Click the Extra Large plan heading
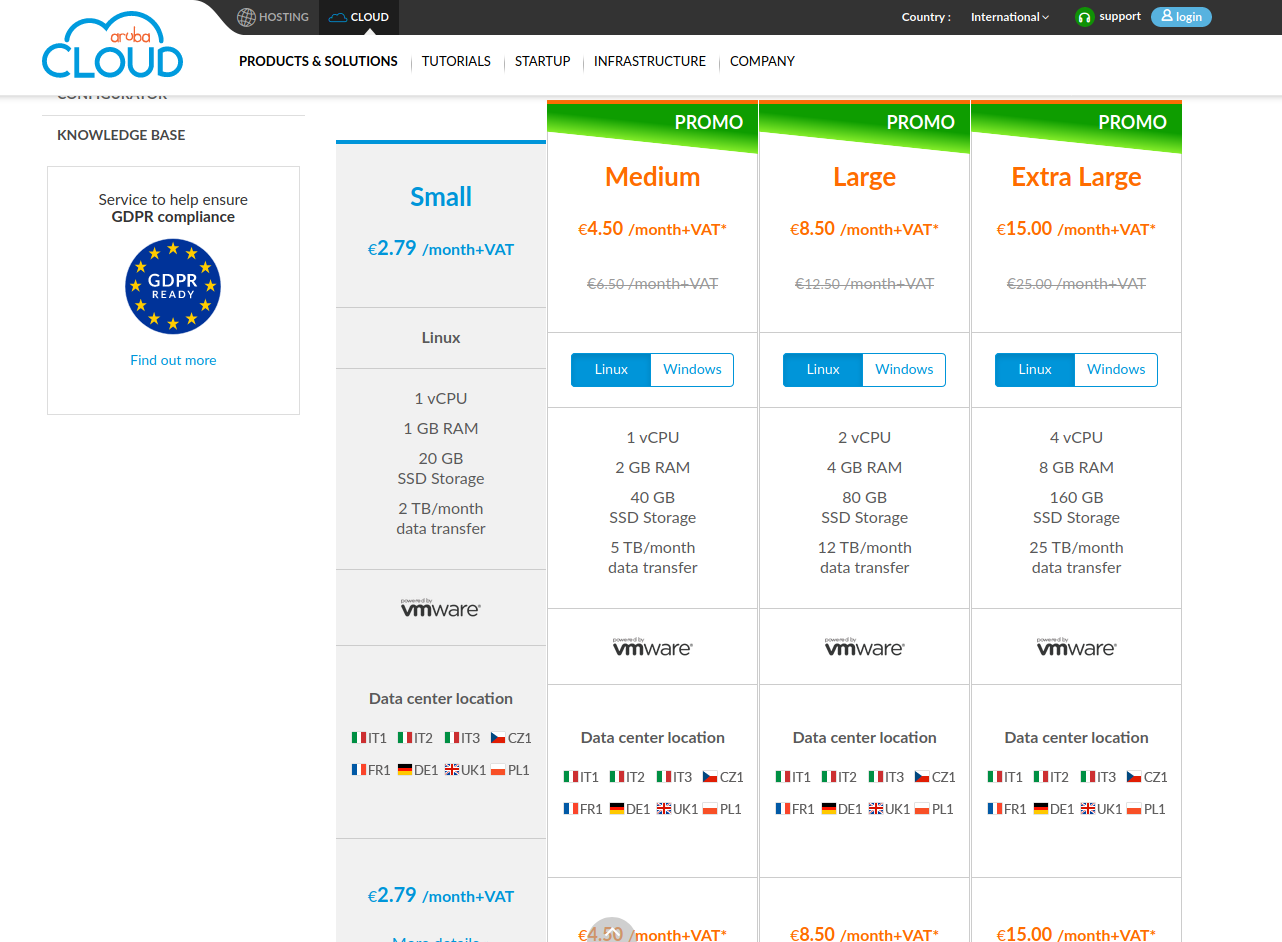Viewport: 1282px width, 942px height. 1077,177
